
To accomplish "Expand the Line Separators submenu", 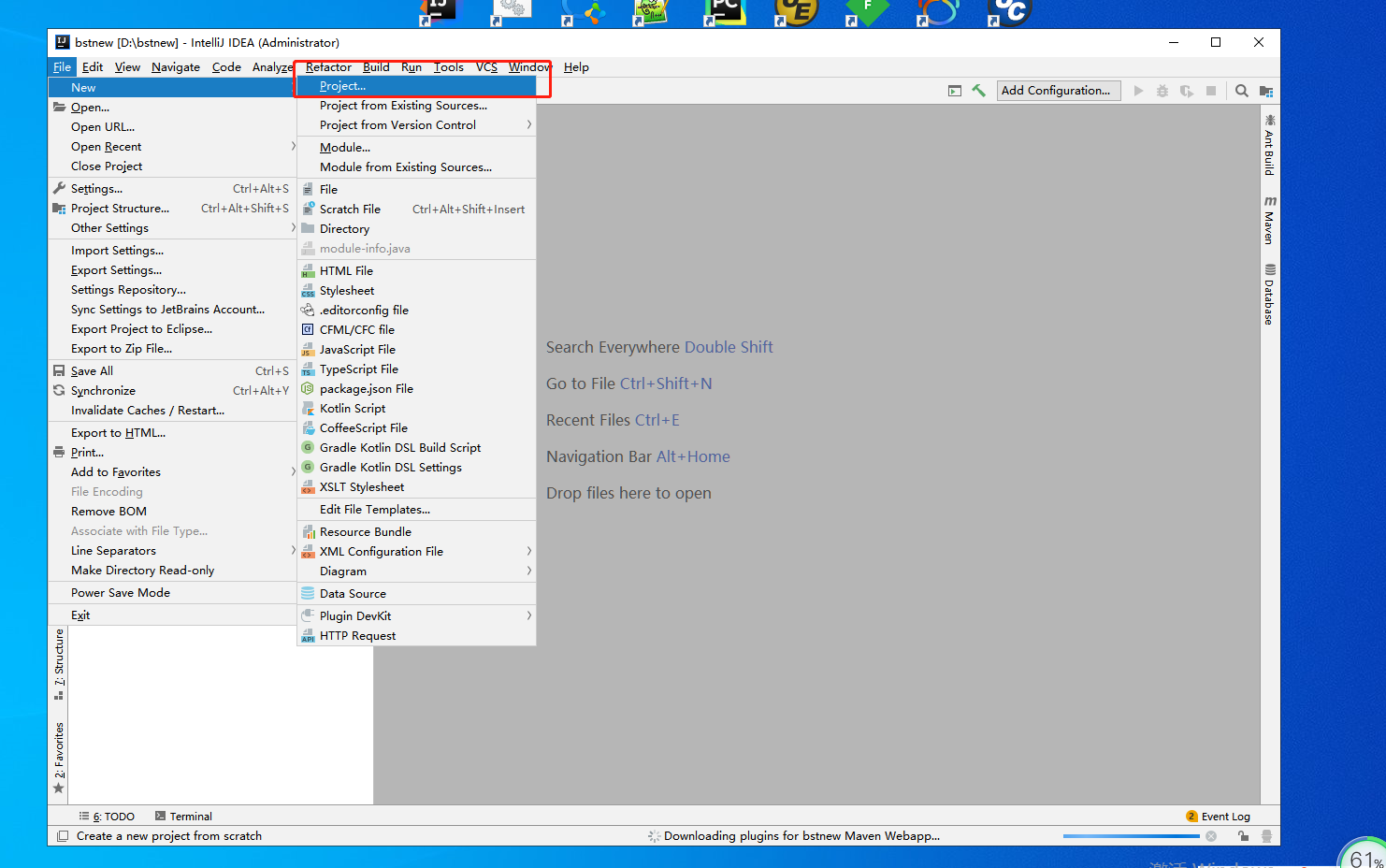I will pyautogui.click(x=172, y=551).
